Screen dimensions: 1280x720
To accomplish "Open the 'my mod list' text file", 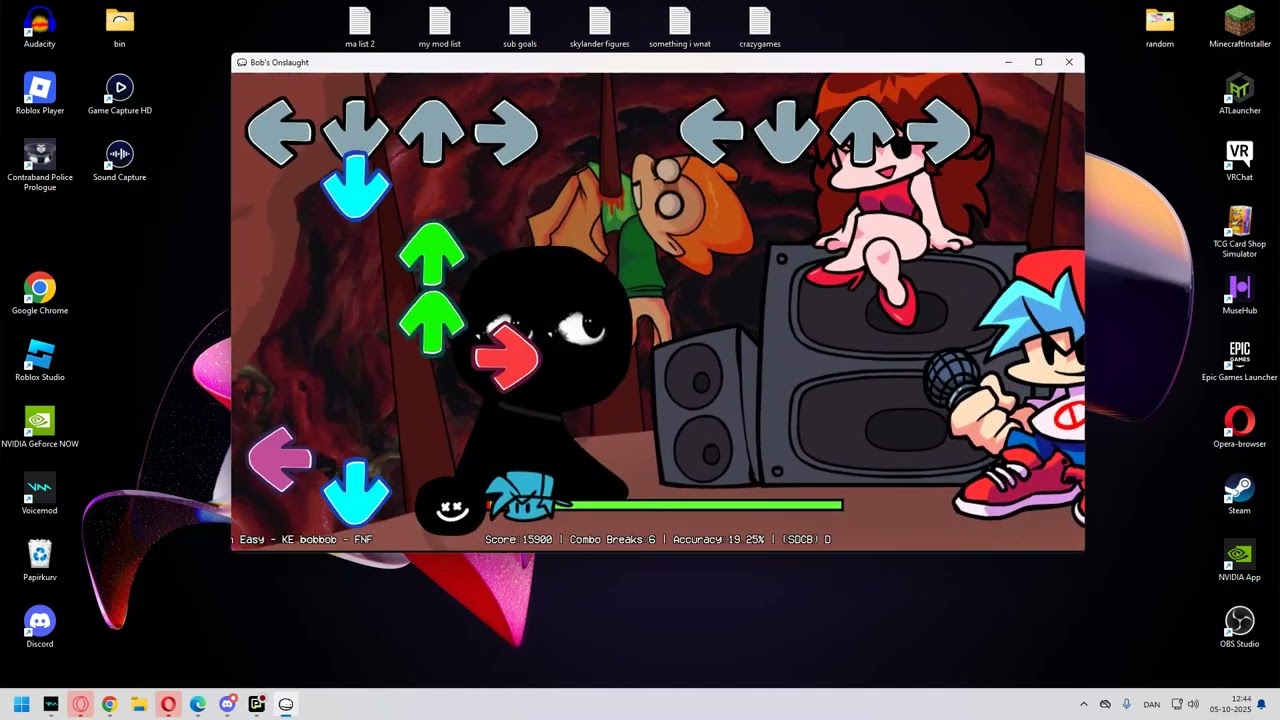I will tap(440, 27).
